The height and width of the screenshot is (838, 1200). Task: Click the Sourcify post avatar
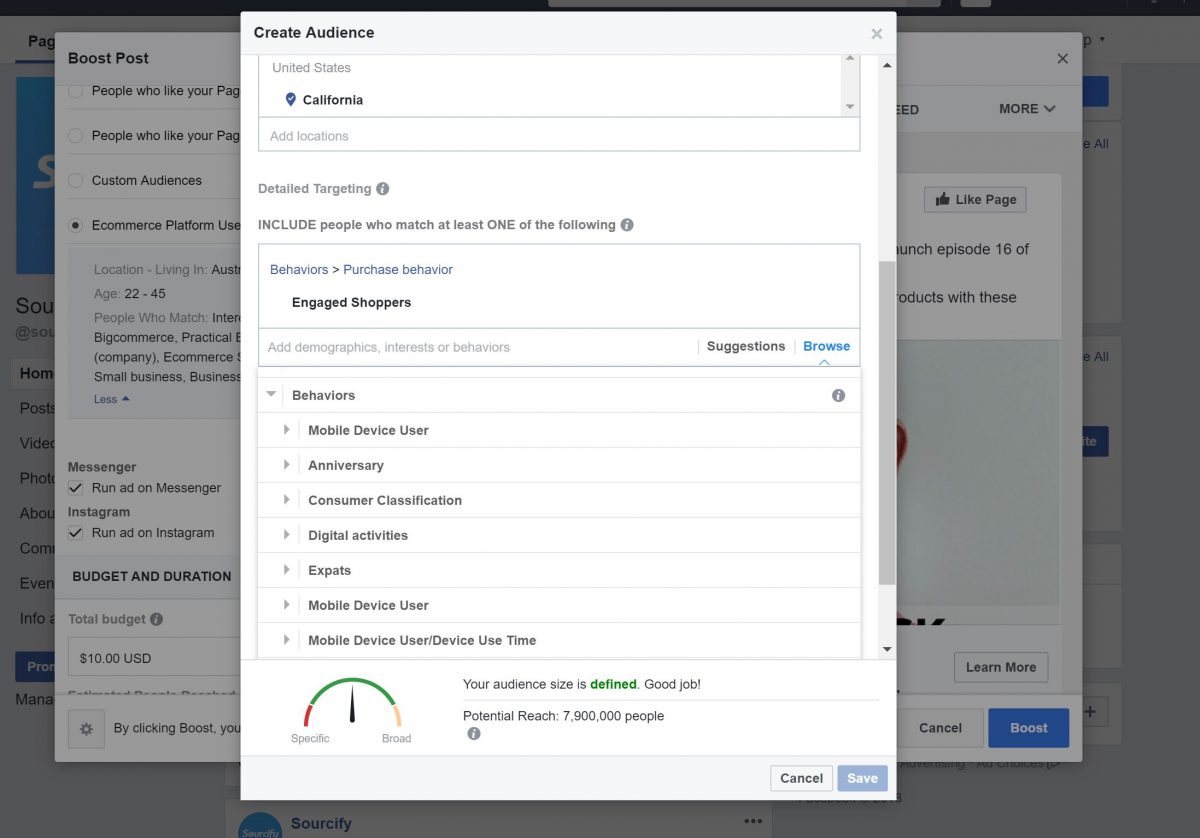click(x=260, y=827)
